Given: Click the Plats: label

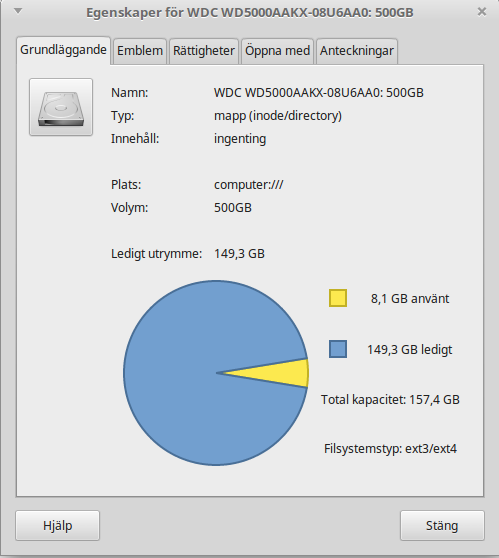Looking at the screenshot, I should tap(126, 185).
